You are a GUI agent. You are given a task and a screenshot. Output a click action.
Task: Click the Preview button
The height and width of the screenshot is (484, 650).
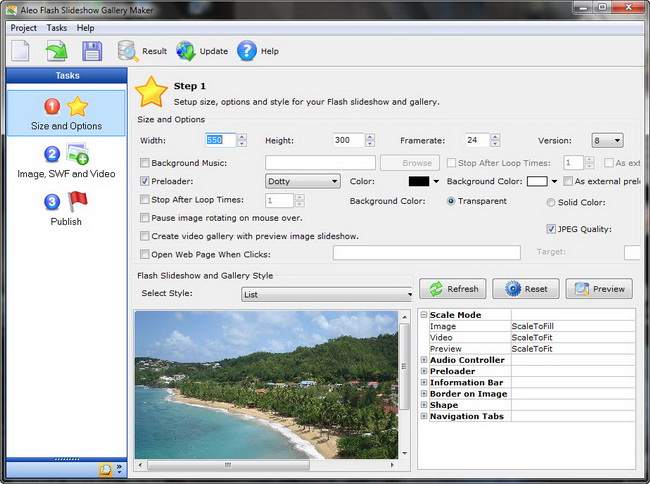pyautogui.click(x=599, y=289)
